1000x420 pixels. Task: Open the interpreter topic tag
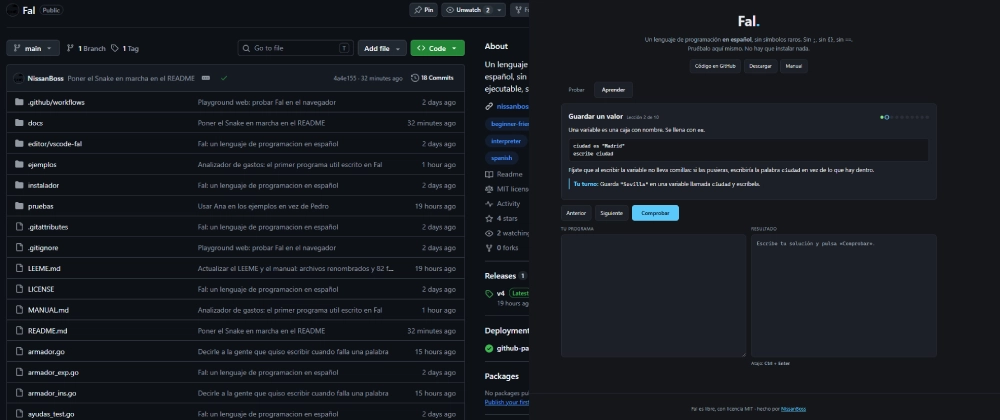pos(506,141)
